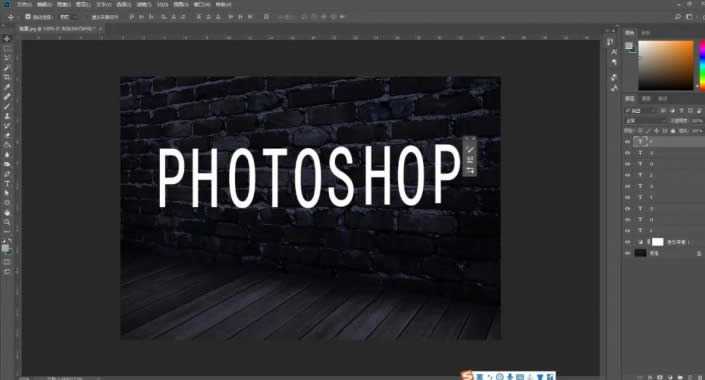Open the first menu in the menu bar
705x380 pixels.
[24, 4]
